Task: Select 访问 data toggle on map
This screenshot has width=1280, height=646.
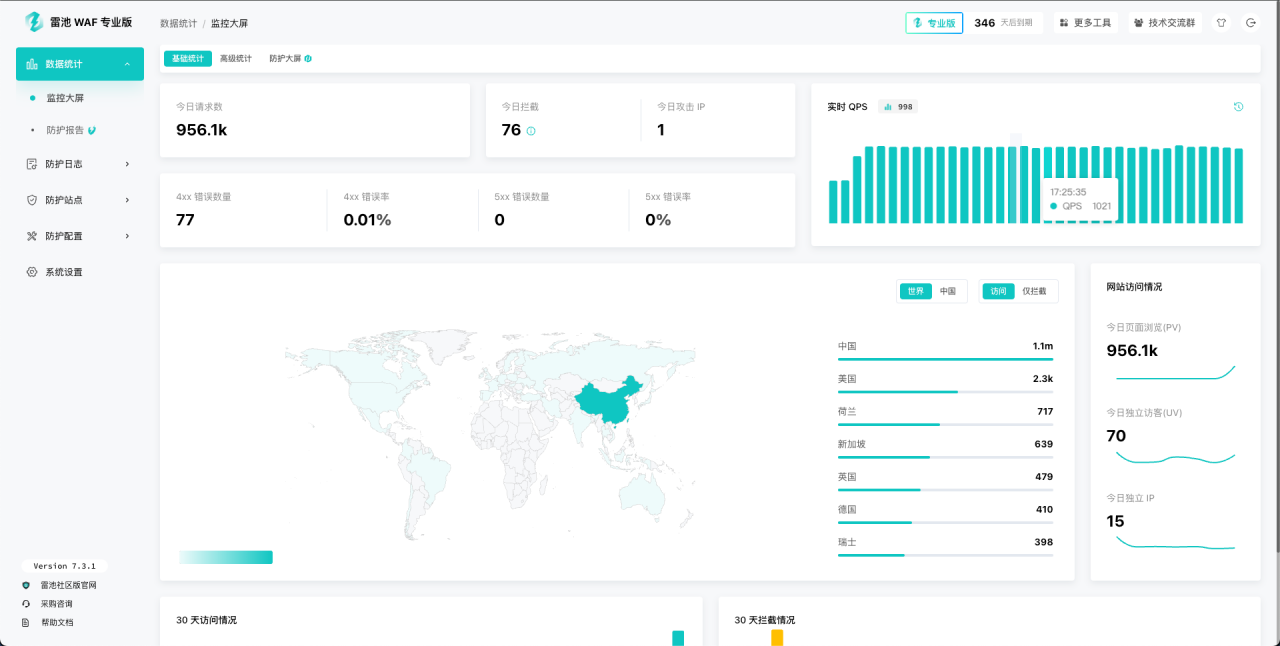Action: 998,291
